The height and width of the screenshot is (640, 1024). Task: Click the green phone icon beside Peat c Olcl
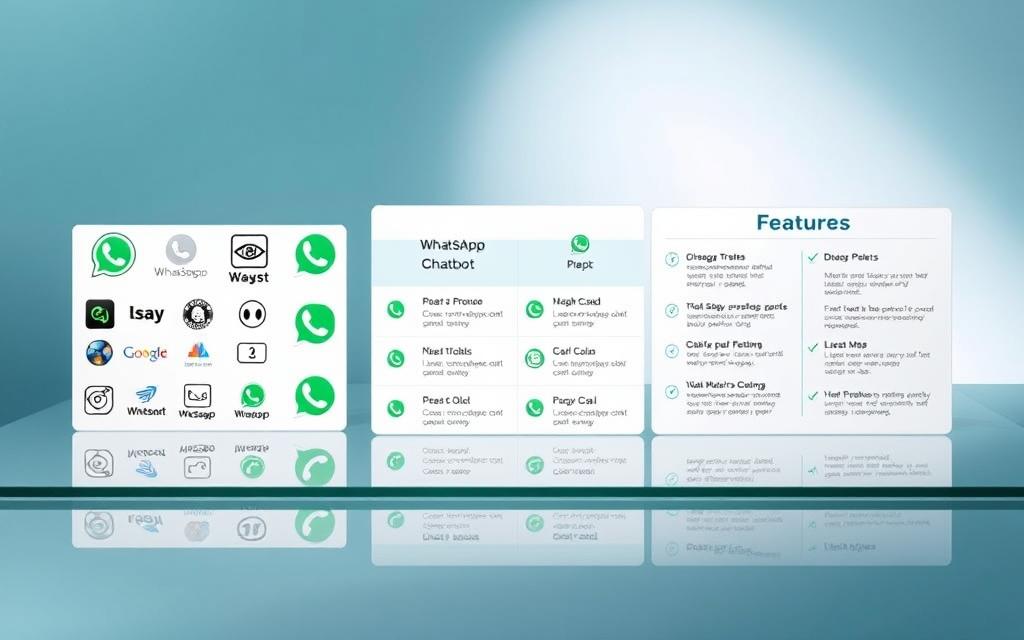click(x=395, y=408)
